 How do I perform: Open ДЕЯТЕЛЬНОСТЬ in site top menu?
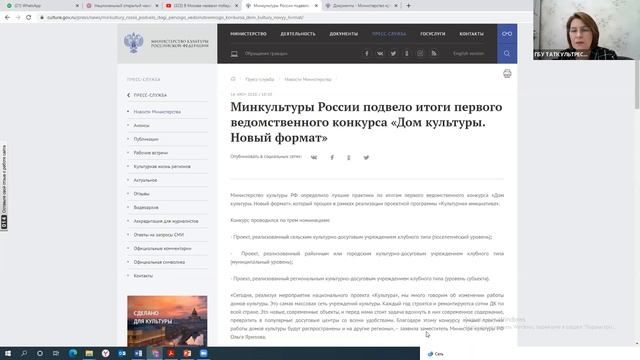(298, 34)
